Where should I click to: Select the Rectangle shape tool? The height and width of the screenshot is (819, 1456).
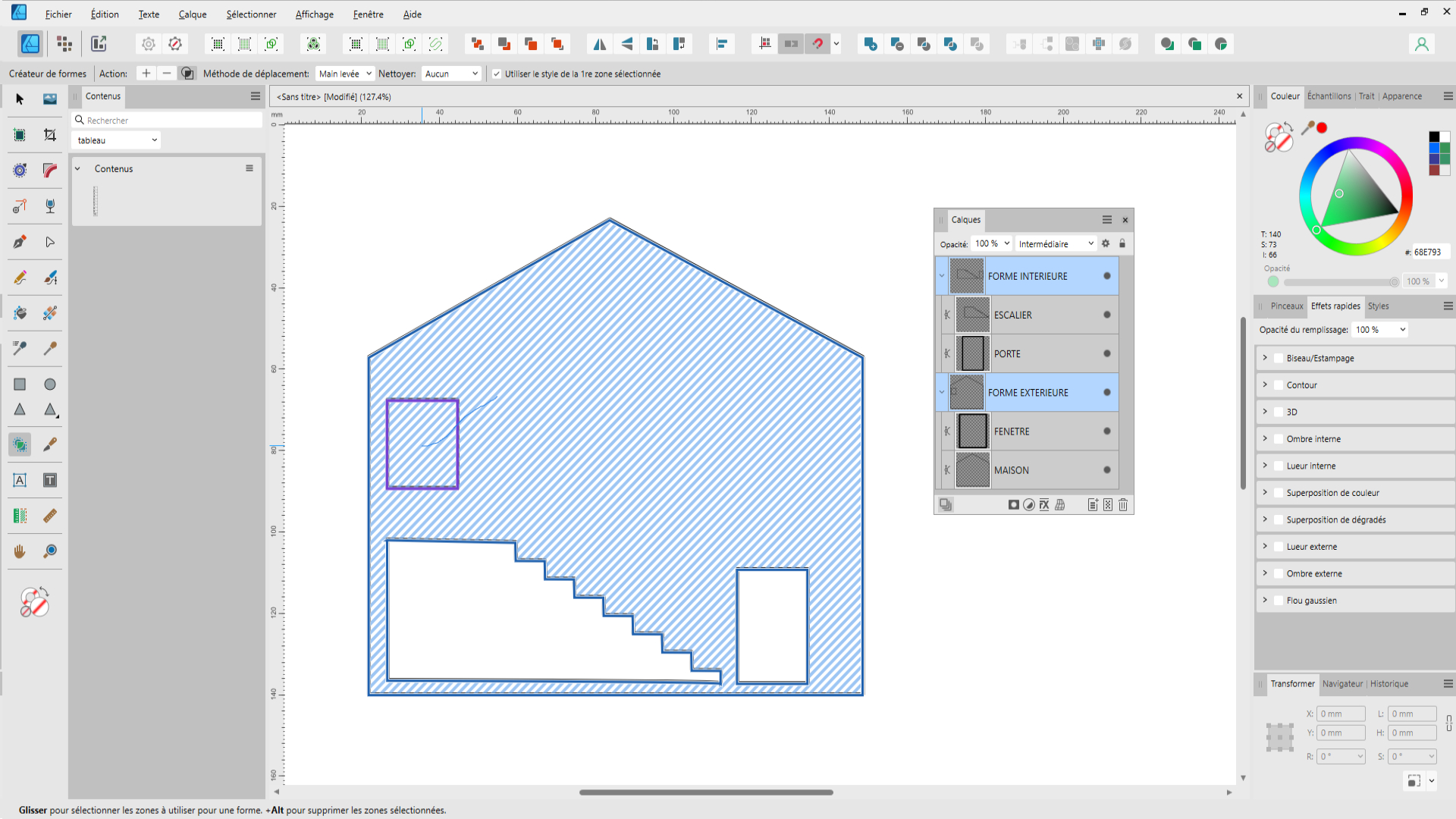pos(20,384)
